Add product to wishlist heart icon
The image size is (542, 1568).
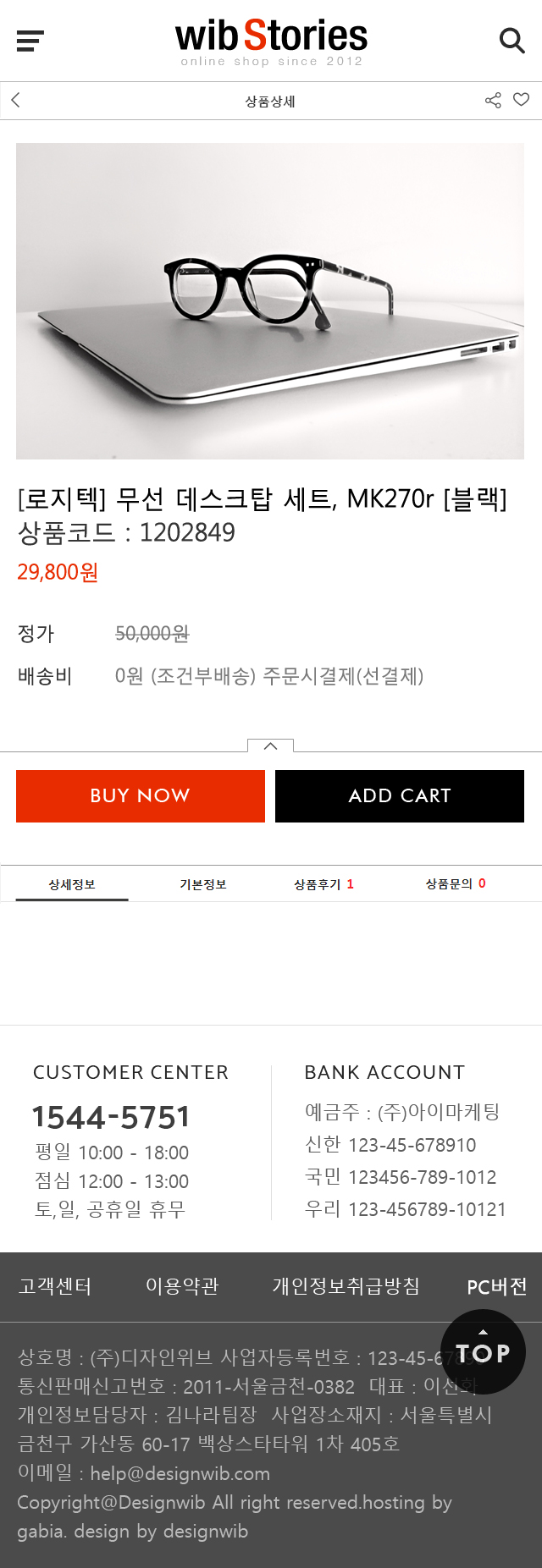[x=522, y=100]
